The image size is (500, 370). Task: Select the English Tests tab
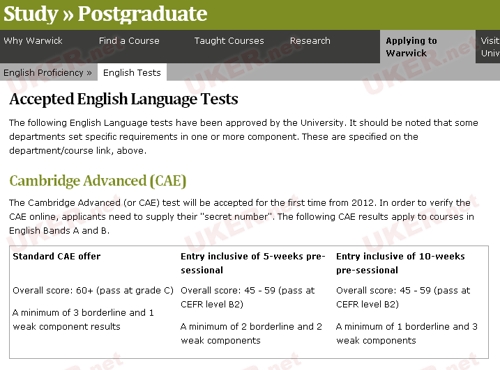[132, 72]
